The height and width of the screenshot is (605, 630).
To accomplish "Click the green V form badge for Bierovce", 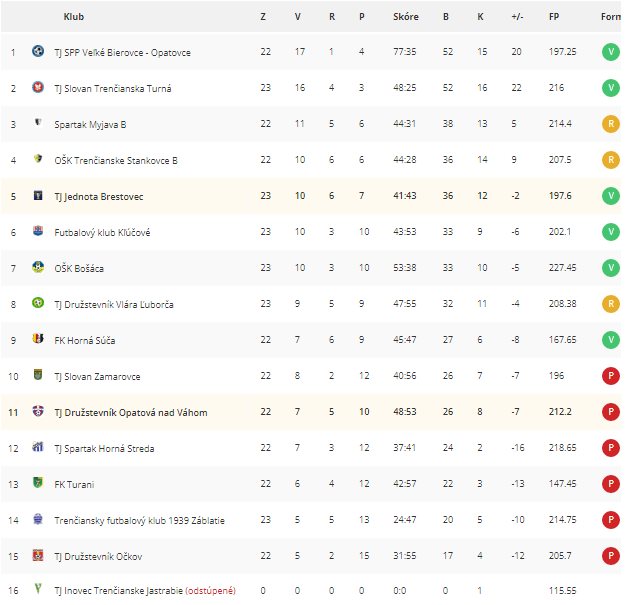I will (611, 52).
